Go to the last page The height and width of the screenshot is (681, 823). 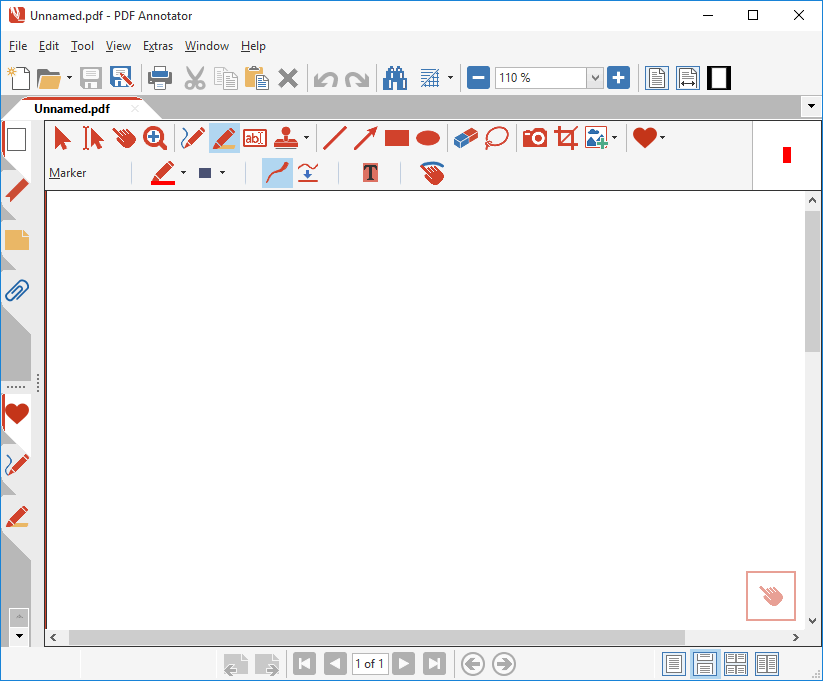click(432, 663)
